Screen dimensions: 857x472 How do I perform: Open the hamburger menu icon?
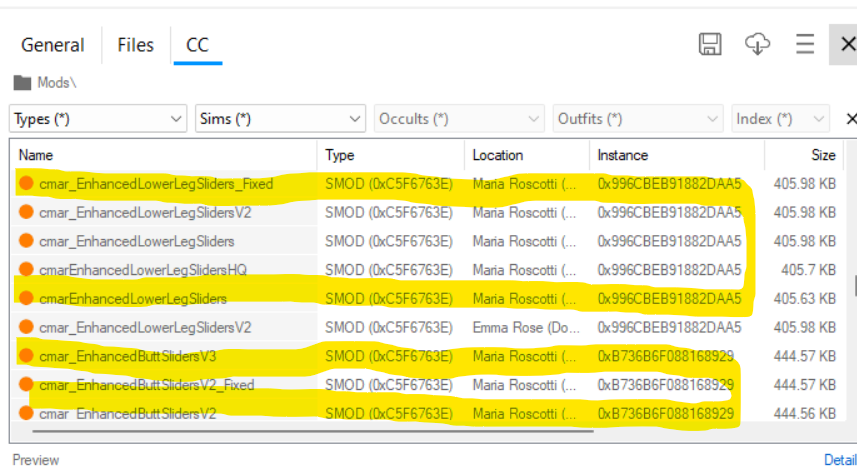(805, 44)
